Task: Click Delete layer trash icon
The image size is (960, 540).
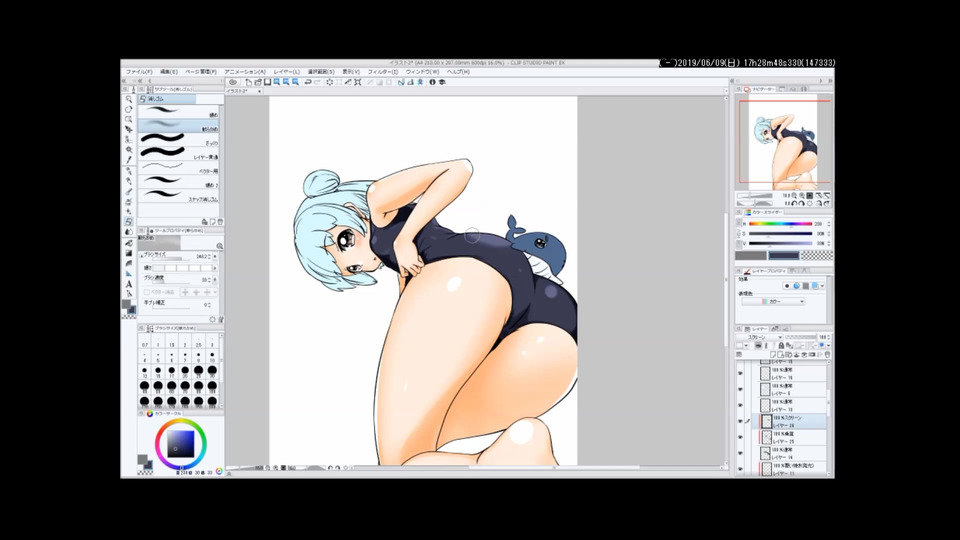Action: click(828, 354)
